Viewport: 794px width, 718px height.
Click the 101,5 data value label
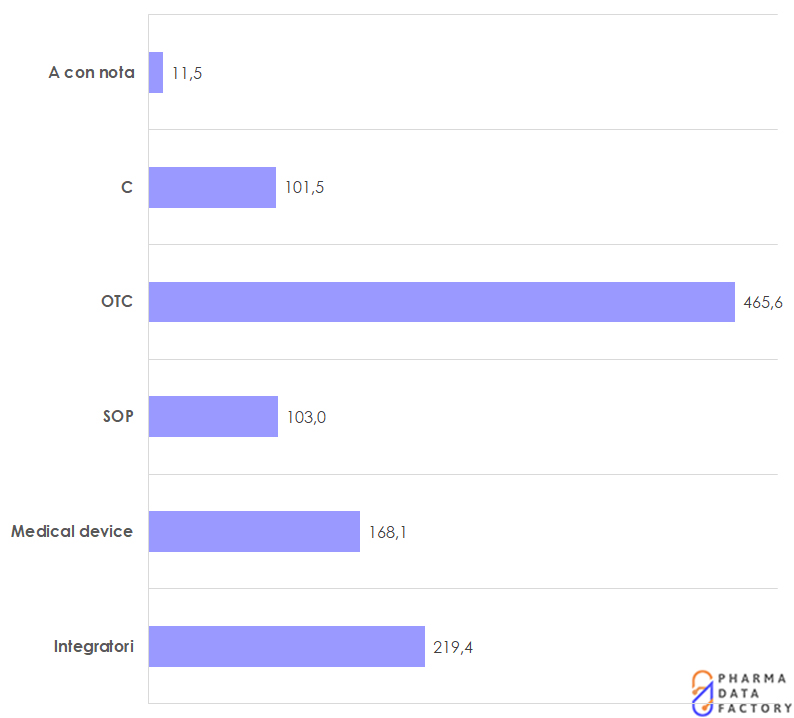click(x=304, y=188)
